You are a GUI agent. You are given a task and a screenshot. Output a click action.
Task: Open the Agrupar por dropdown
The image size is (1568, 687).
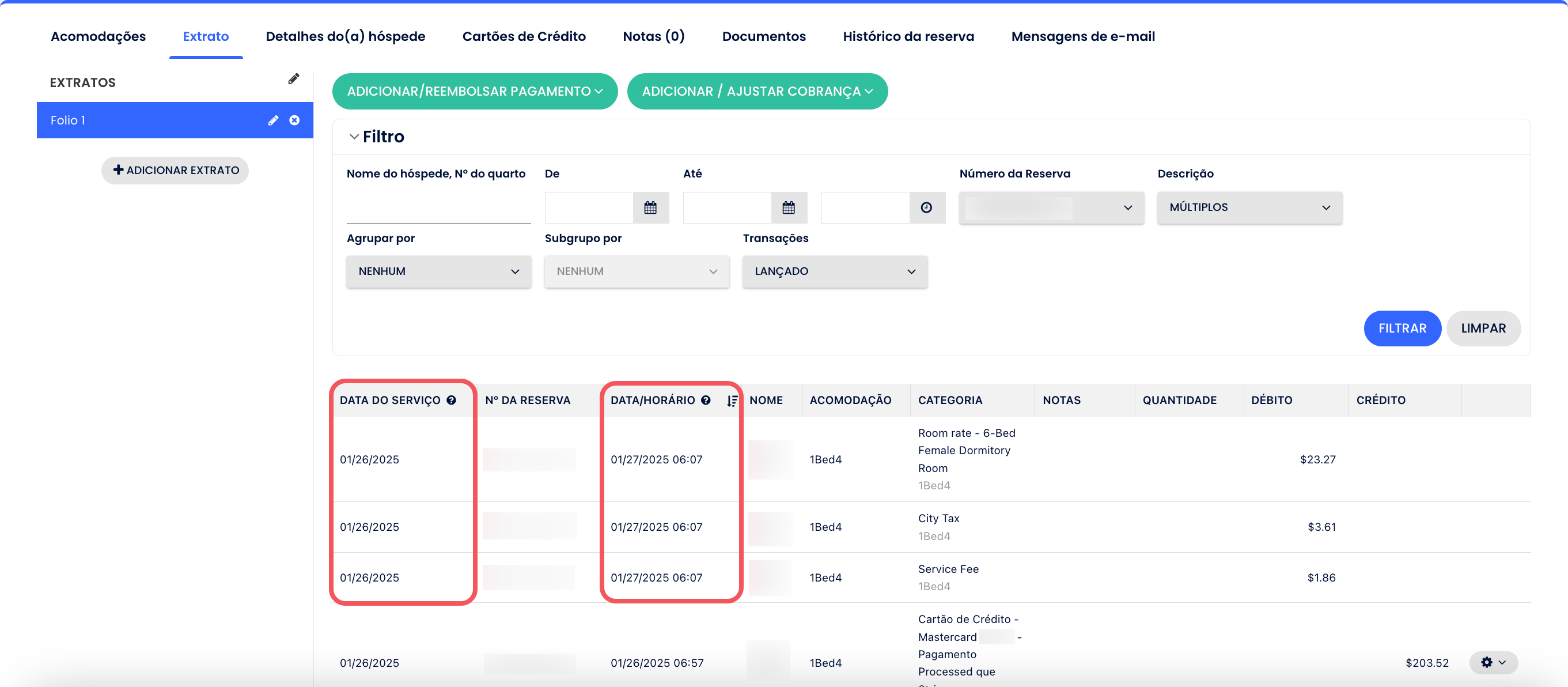tap(438, 271)
